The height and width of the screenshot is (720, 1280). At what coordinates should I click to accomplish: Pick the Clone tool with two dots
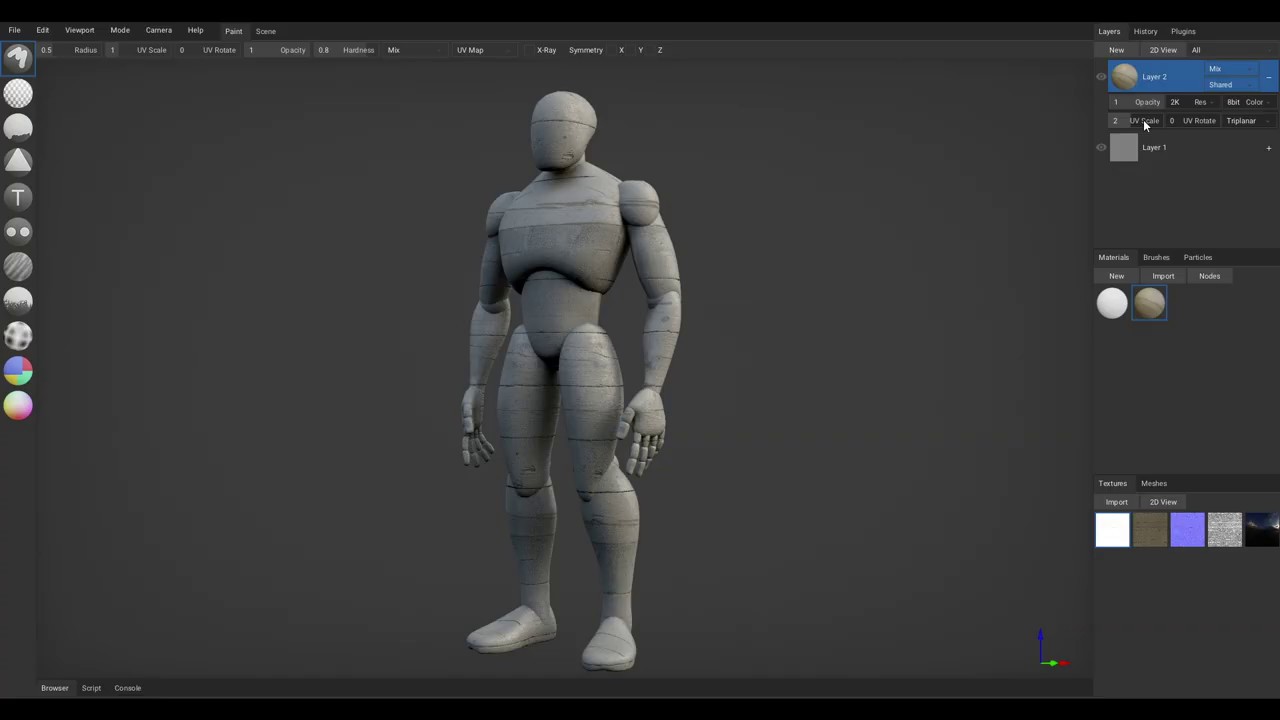pos(18,231)
